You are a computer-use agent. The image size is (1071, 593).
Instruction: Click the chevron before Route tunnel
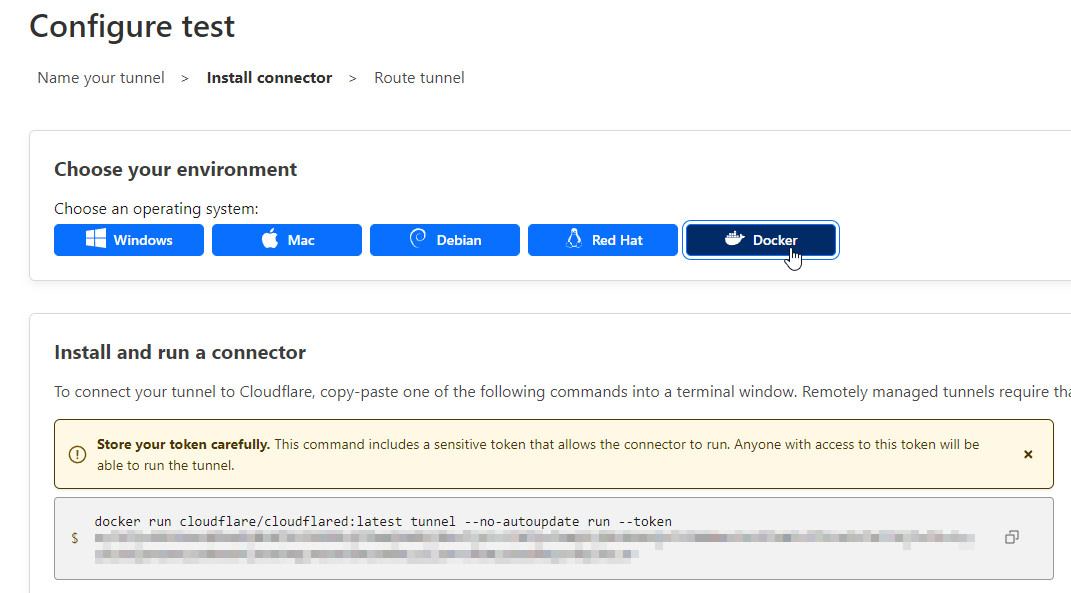(x=353, y=78)
